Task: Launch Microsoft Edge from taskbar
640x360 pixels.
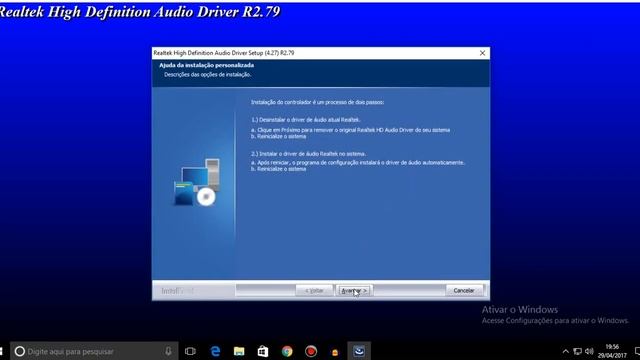Action: click(x=215, y=351)
